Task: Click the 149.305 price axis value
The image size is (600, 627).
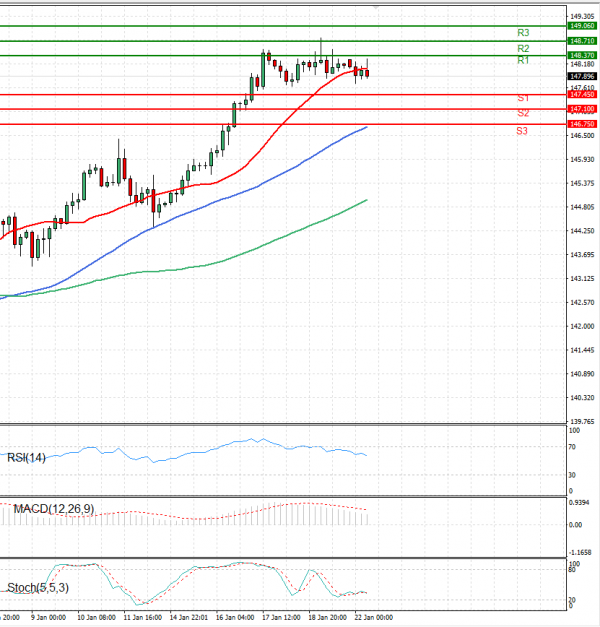Action: pos(582,16)
